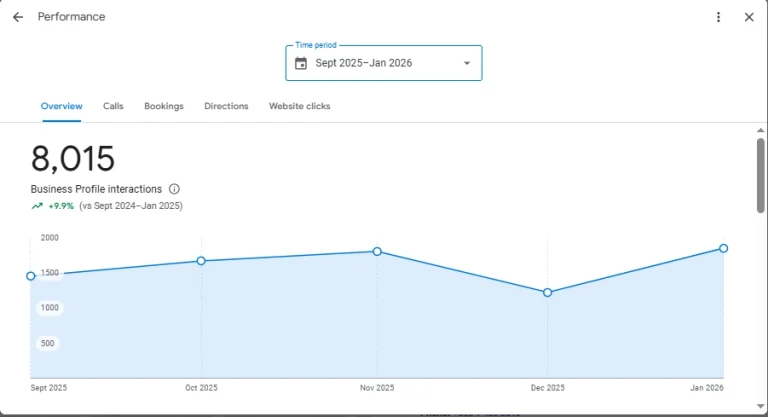Click the back arrow icon
Screen dimensions: 768x417
coord(18,17)
